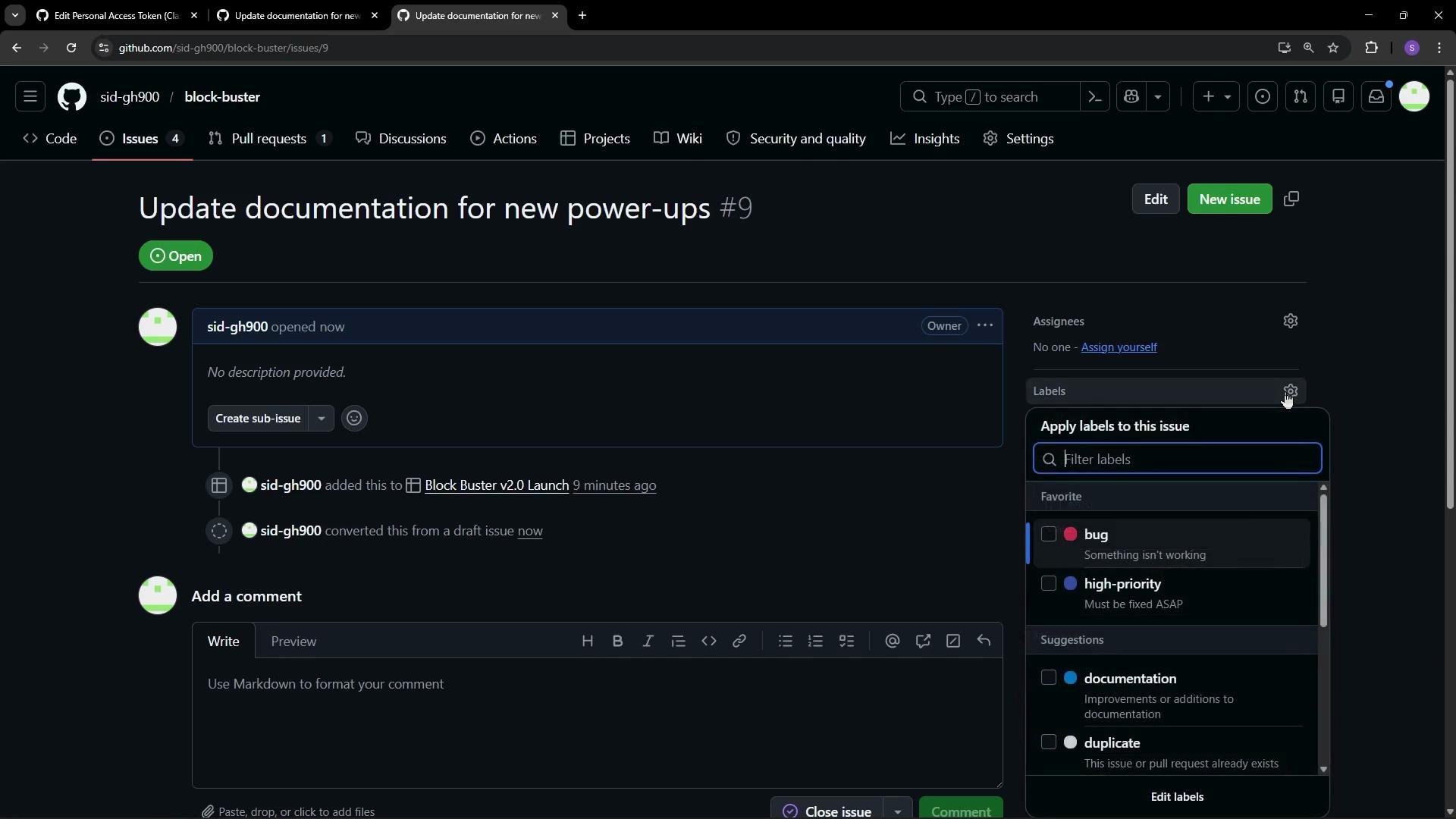This screenshot has width=1456, height=819.
Task: Open the repositories icon in header
Action: point(1338,97)
